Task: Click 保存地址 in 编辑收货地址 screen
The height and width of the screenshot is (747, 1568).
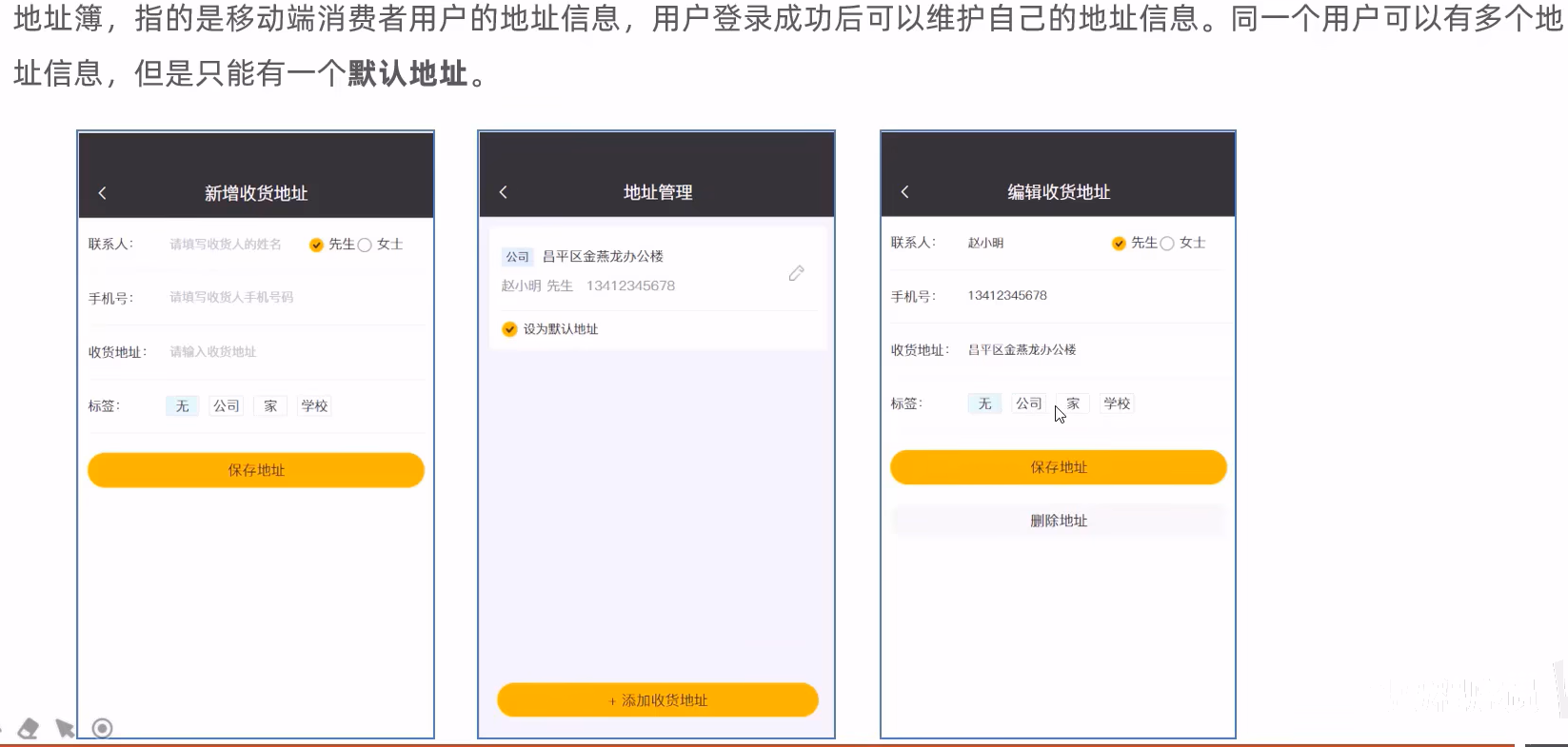Action: 1059,467
